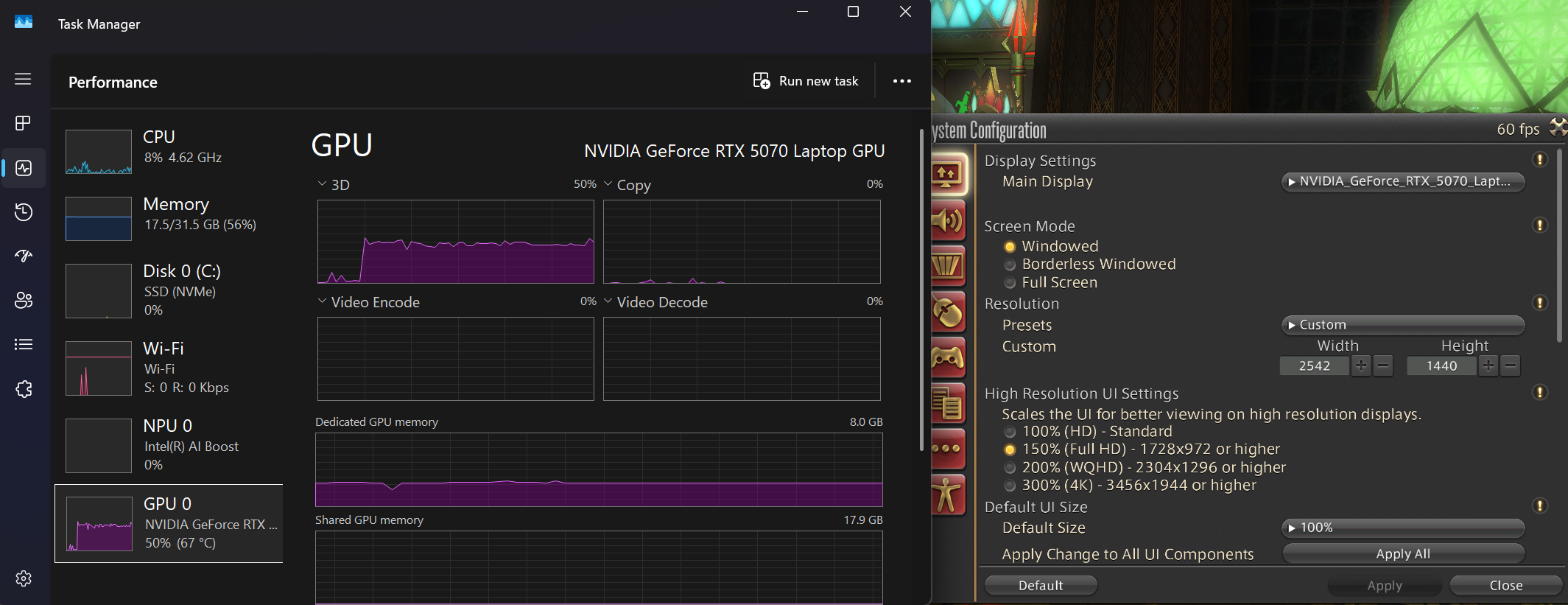The width and height of the screenshot is (1568, 605).
Task: Select 150% (Full HD) UI scale
Action: 1010,450
